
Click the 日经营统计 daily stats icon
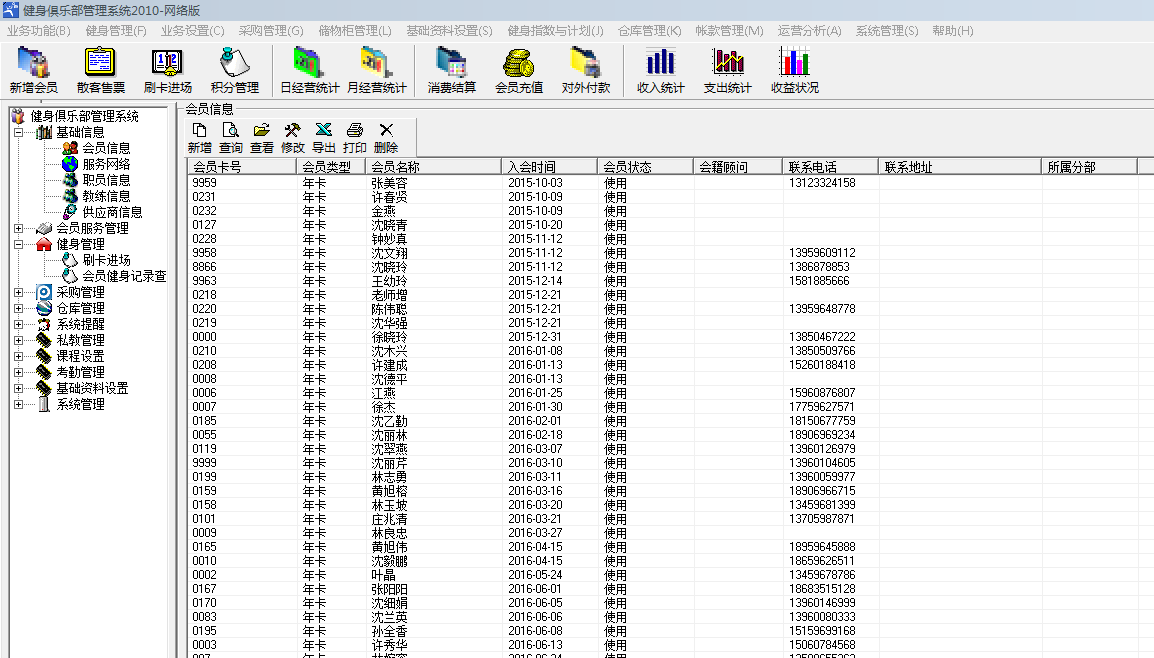point(308,70)
